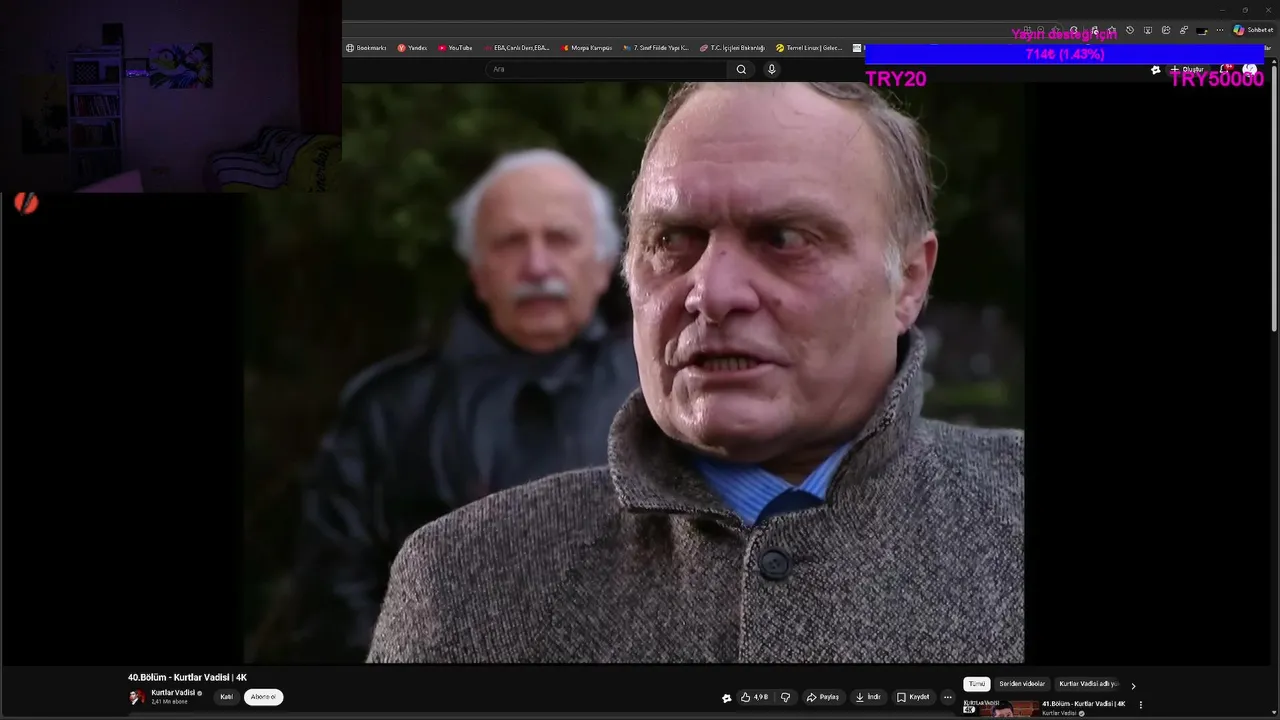Image resolution: width=1280 pixels, height=720 pixels.
Task: Click the Copilot Sohbet et button
Action: click(1253, 30)
